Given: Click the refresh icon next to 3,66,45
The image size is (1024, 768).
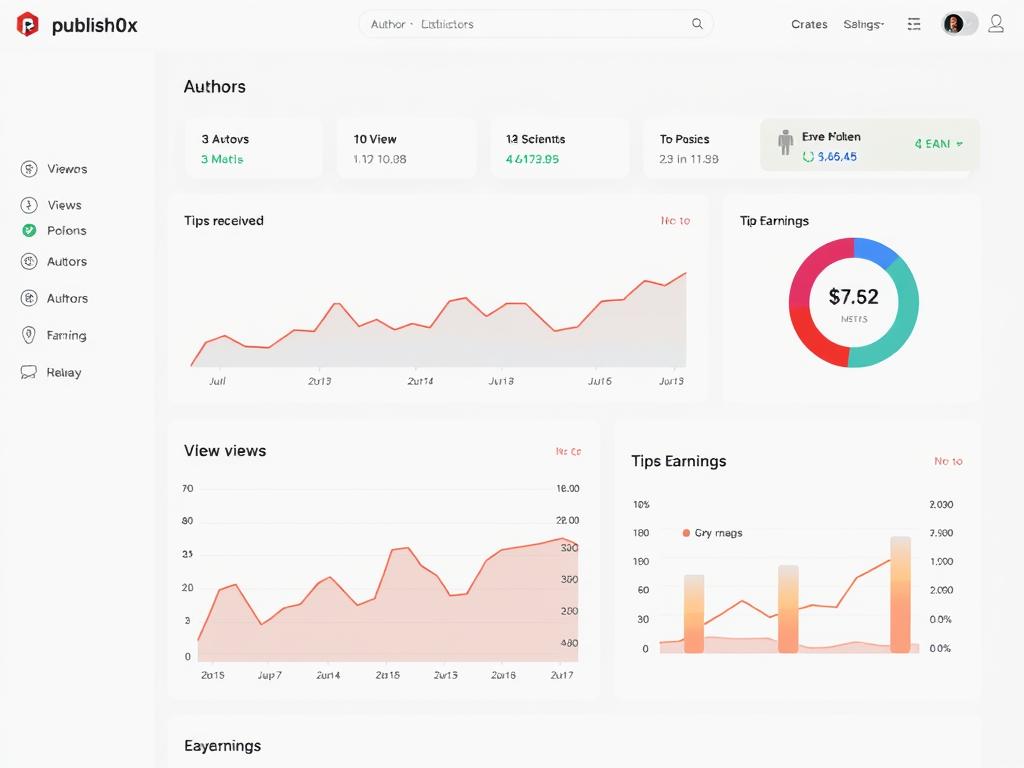Looking at the screenshot, I should click(808, 157).
